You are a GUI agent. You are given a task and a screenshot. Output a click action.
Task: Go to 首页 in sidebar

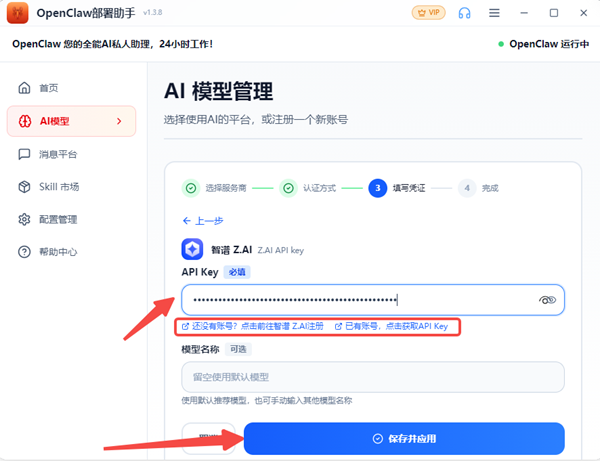[x=71, y=88]
